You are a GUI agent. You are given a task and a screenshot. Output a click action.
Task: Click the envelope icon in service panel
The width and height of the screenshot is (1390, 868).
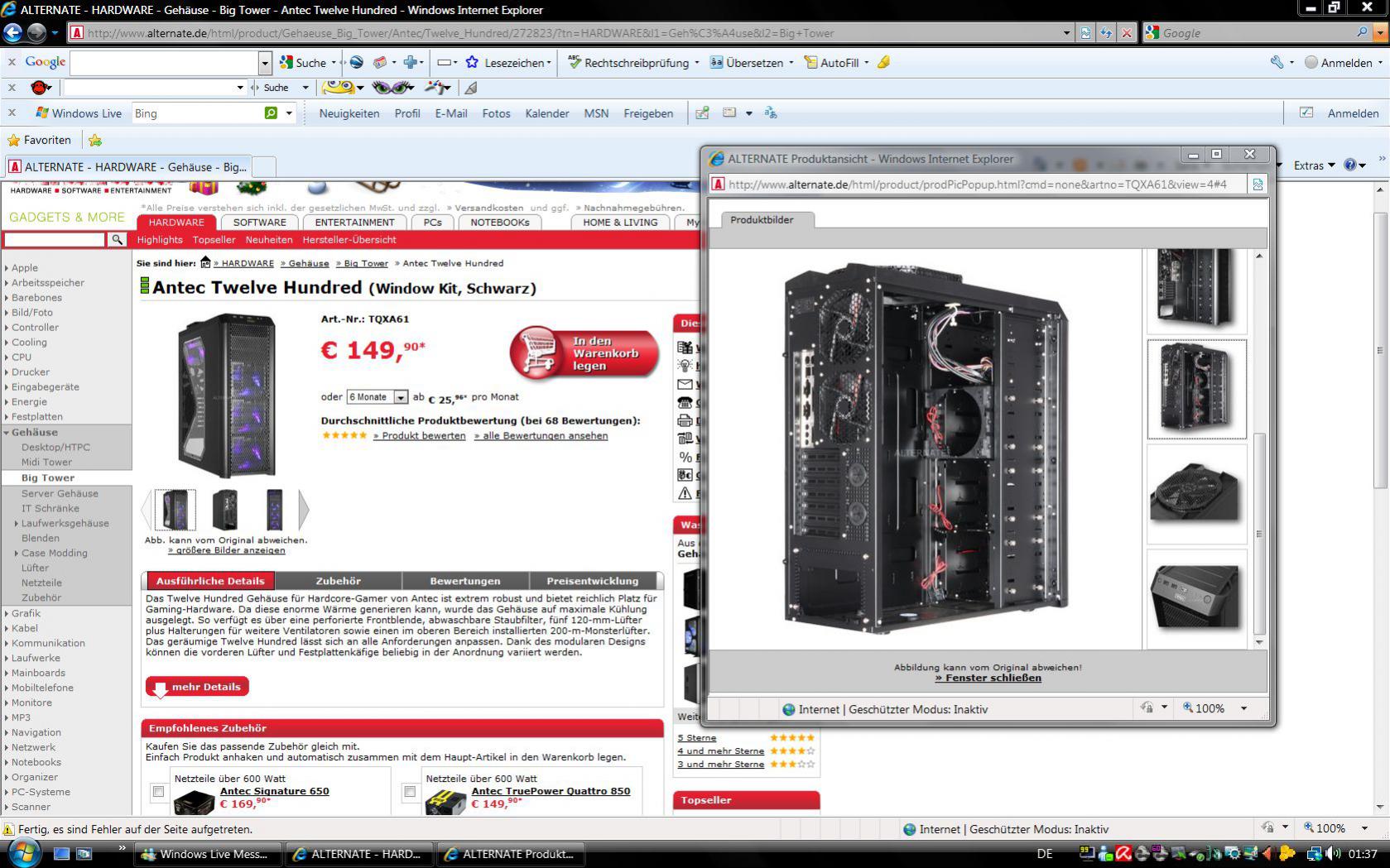[685, 384]
